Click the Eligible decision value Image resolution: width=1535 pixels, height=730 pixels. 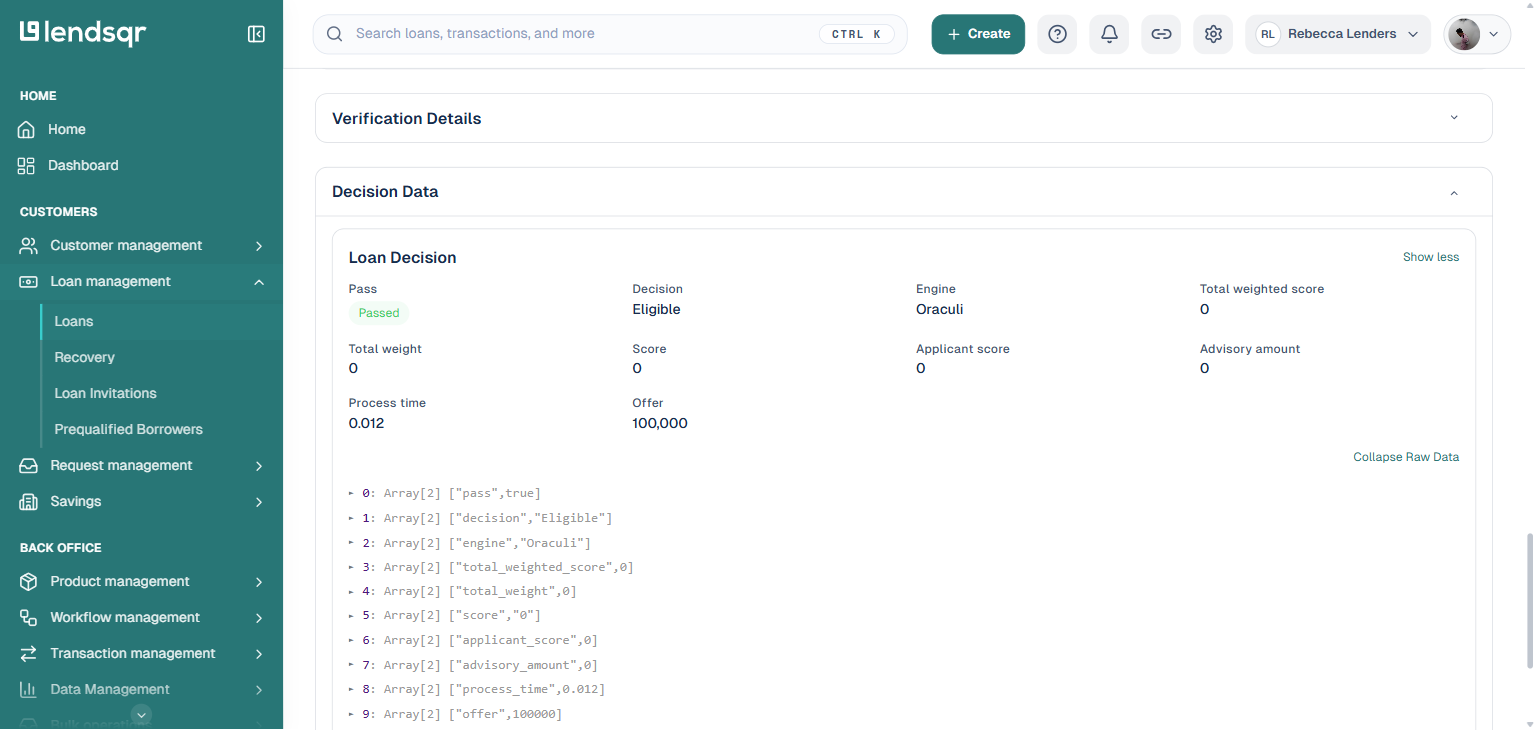pyautogui.click(x=656, y=310)
